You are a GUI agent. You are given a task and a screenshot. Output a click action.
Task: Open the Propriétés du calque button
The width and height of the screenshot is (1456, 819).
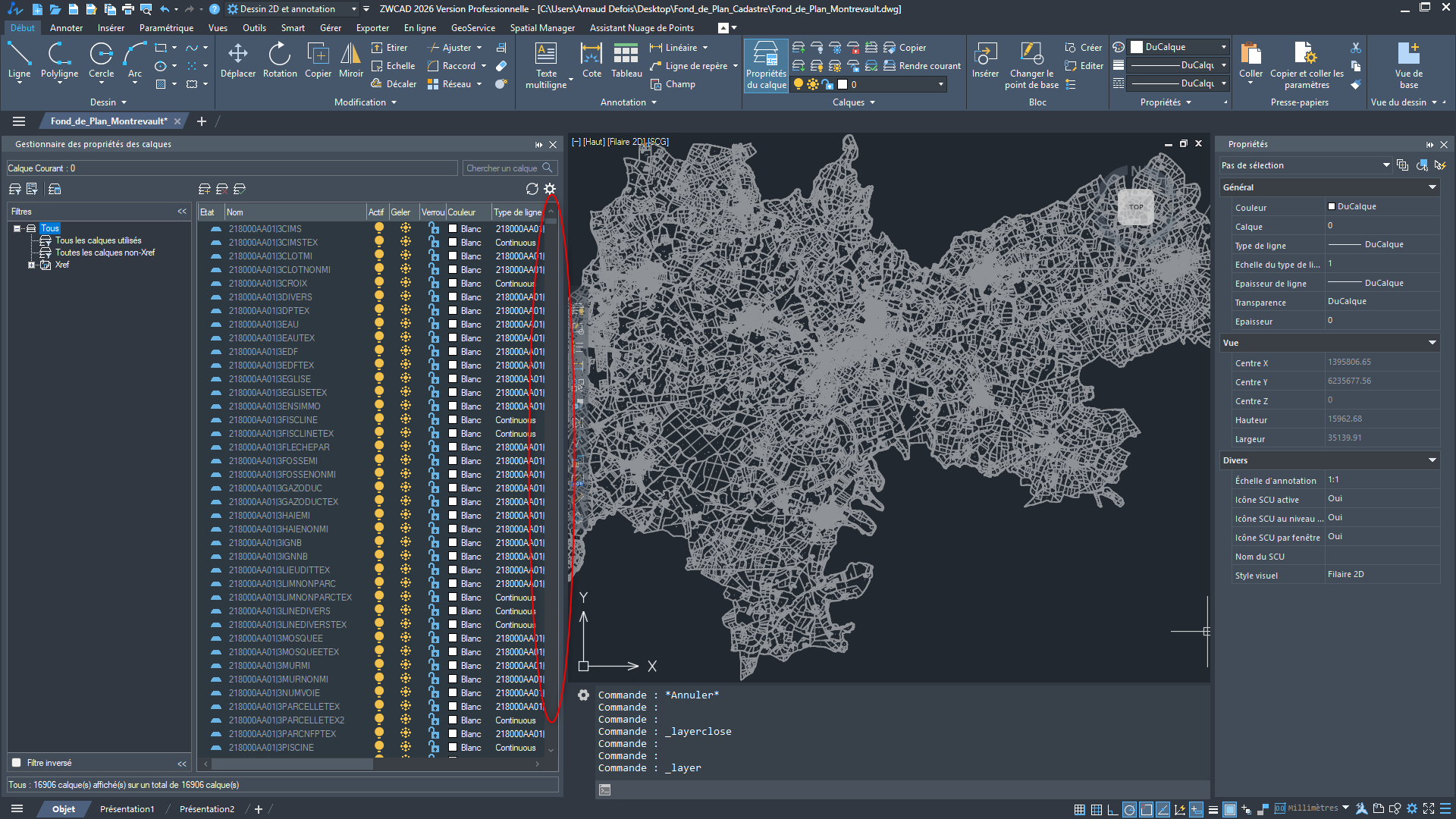pos(766,65)
